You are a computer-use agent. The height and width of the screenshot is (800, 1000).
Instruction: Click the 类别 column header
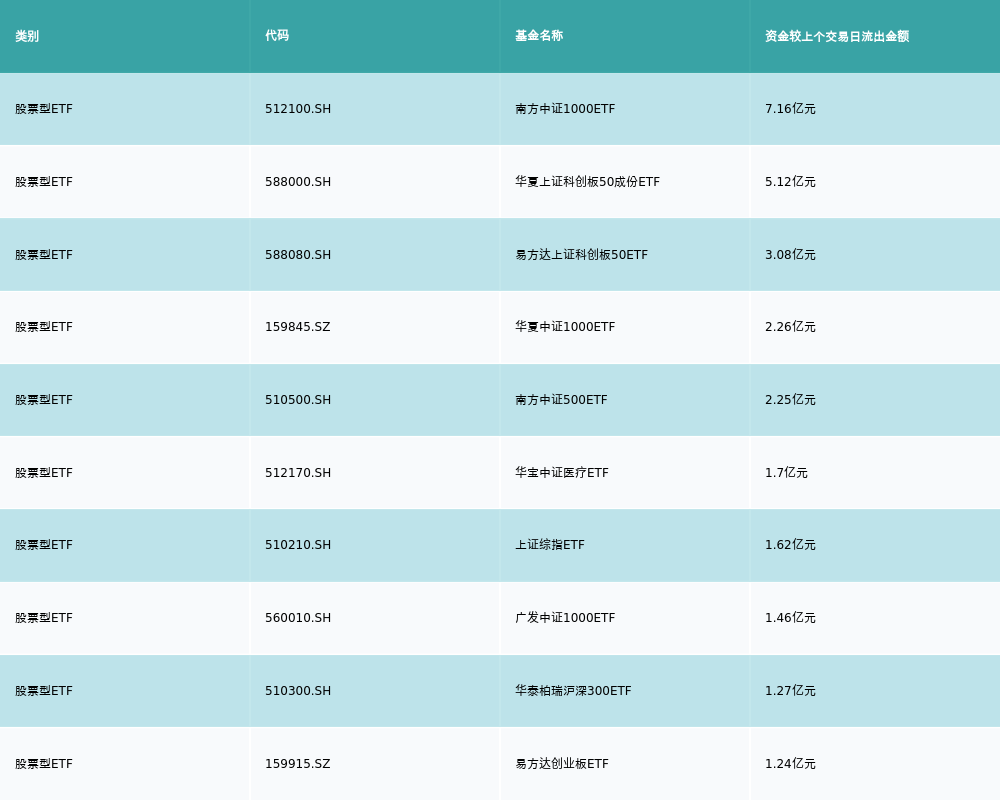point(27,36)
